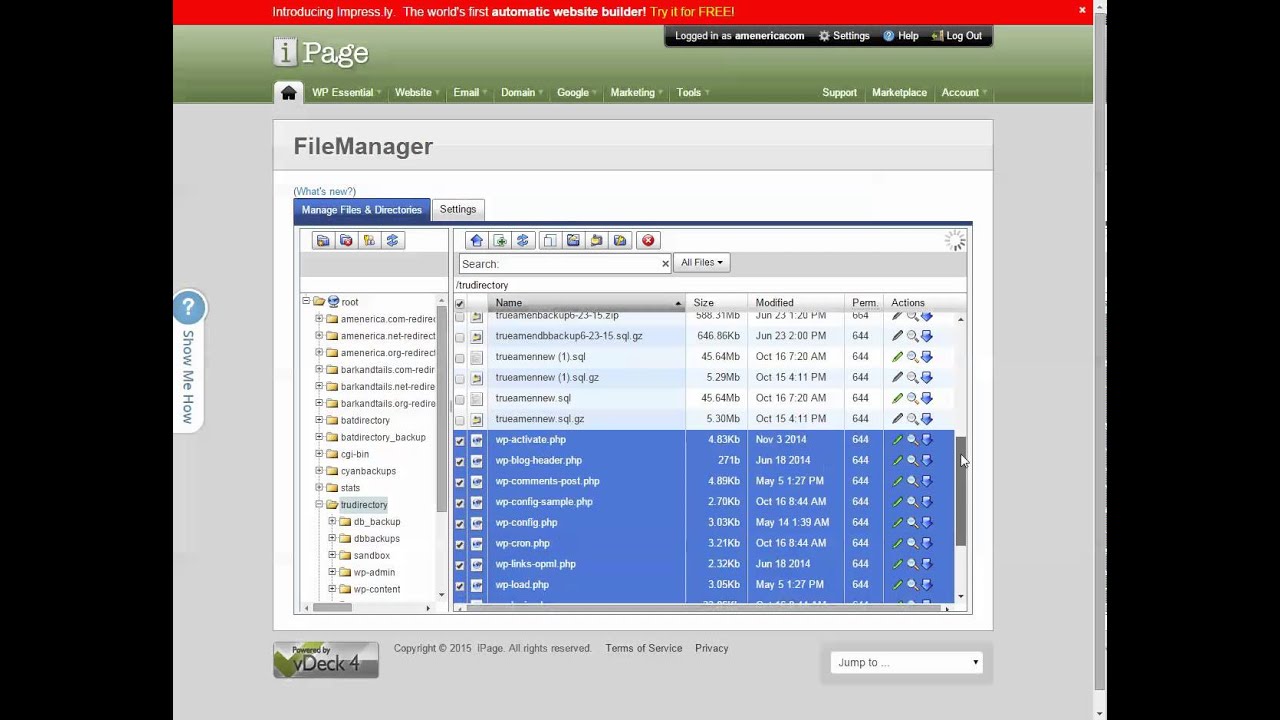Click the Home icon in the main navigation
The height and width of the screenshot is (720, 1280).
tap(288, 92)
